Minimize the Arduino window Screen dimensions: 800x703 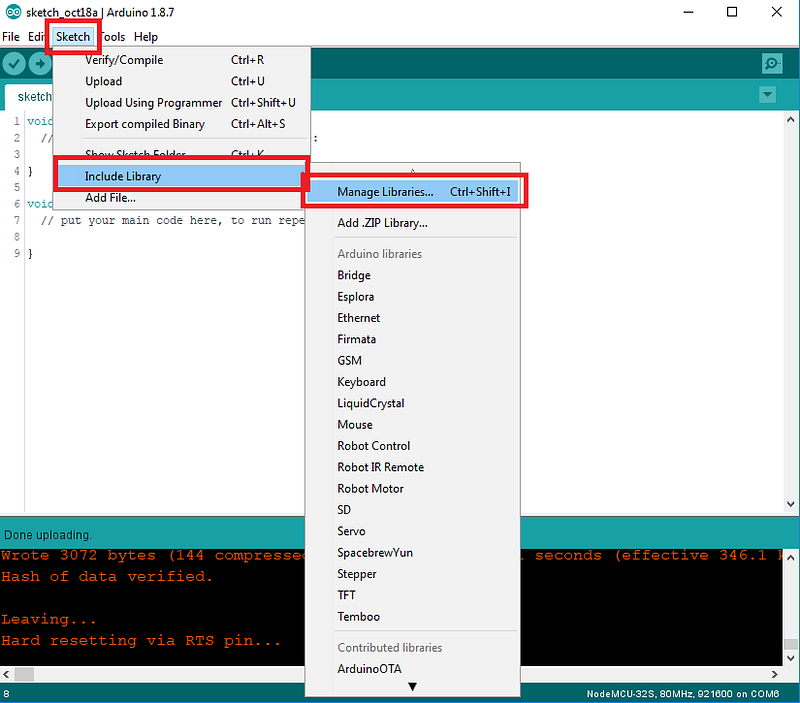coord(688,12)
